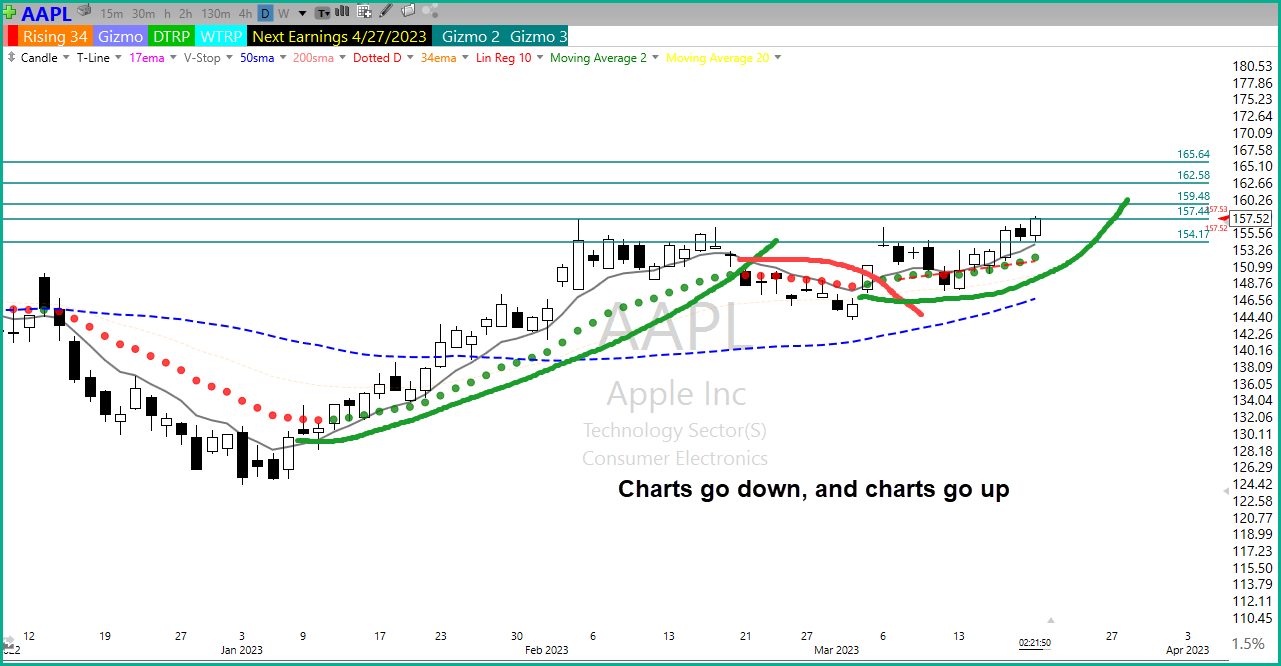Viewport: 1281px width, 666px height.
Task: Toggle the daily 'D' timeframe button
Action: tap(265, 14)
